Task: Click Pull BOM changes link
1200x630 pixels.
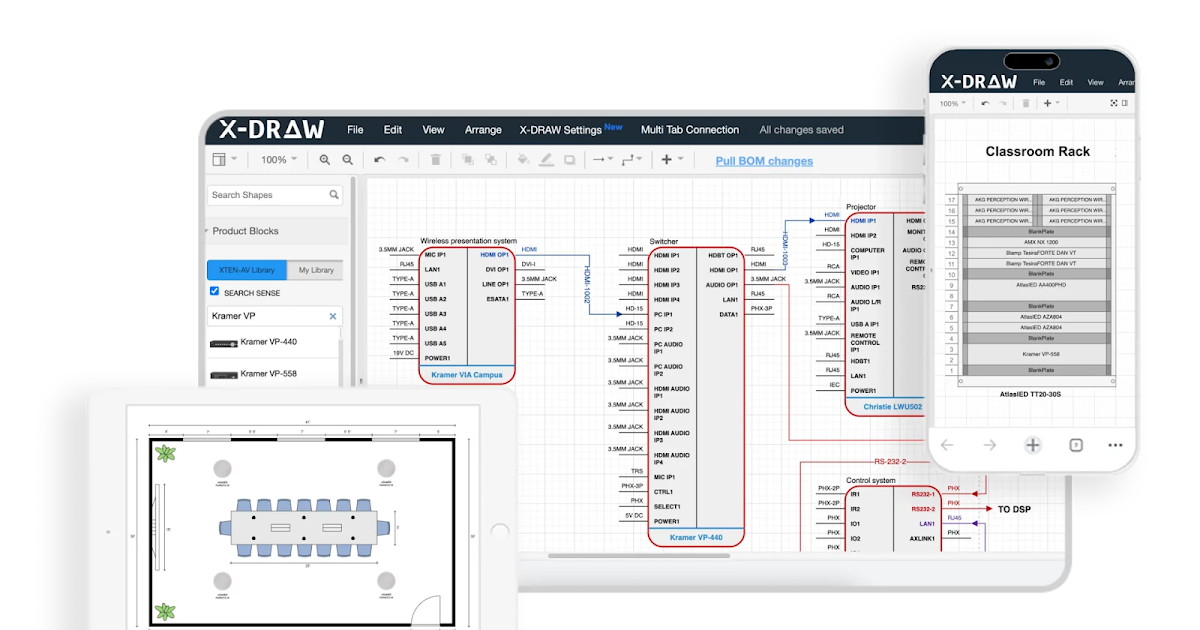Action: [x=764, y=161]
